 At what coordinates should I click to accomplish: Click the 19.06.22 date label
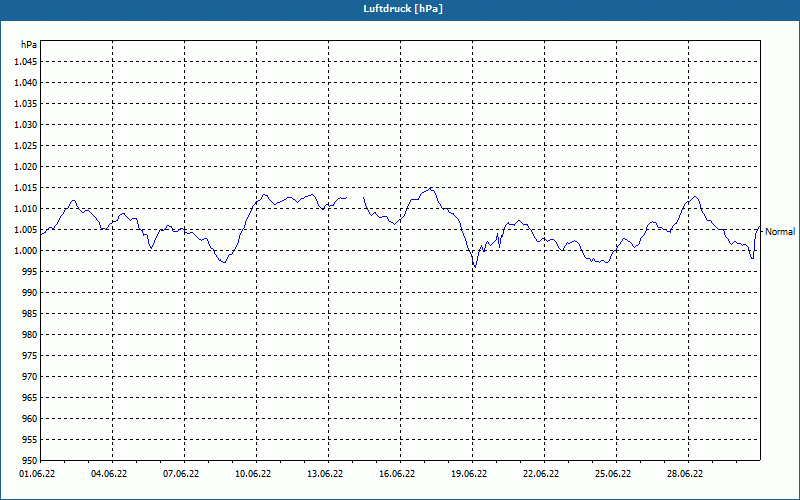pyautogui.click(x=469, y=474)
